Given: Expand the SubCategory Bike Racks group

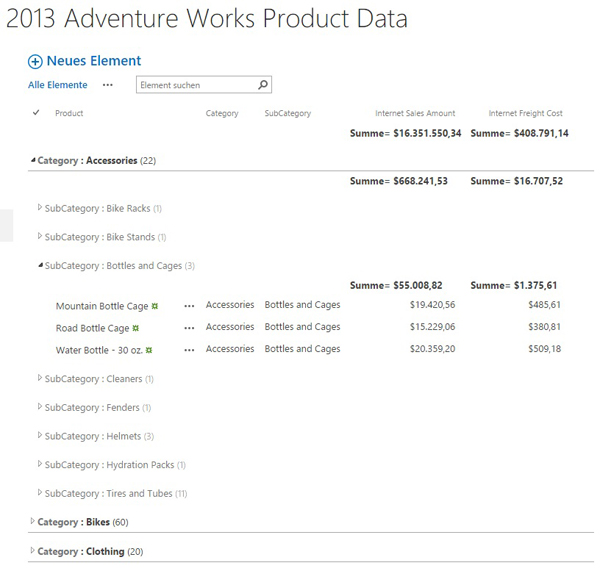Looking at the screenshot, I should [40, 208].
